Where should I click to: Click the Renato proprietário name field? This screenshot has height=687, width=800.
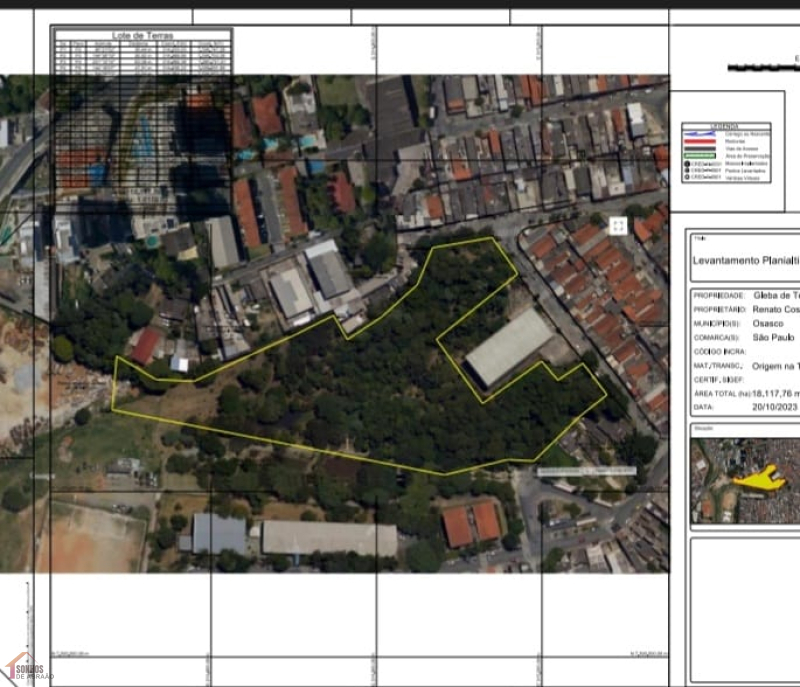pyautogui.click(x=776, y=310)
